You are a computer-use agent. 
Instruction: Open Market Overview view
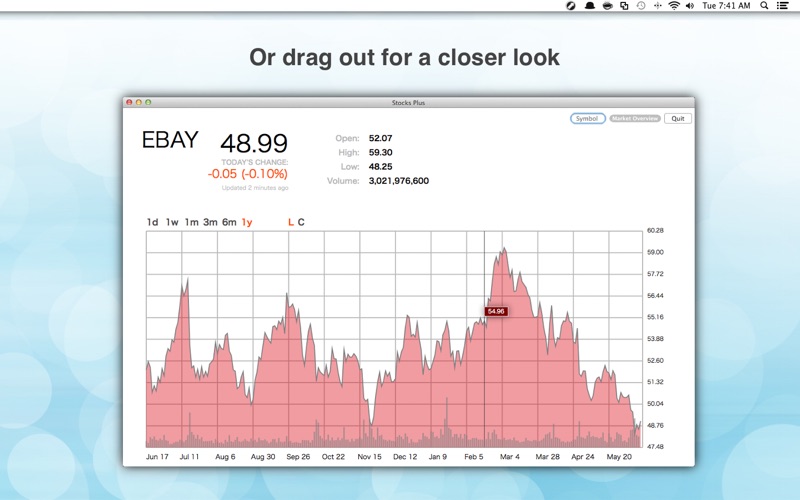tap(635, 118)
